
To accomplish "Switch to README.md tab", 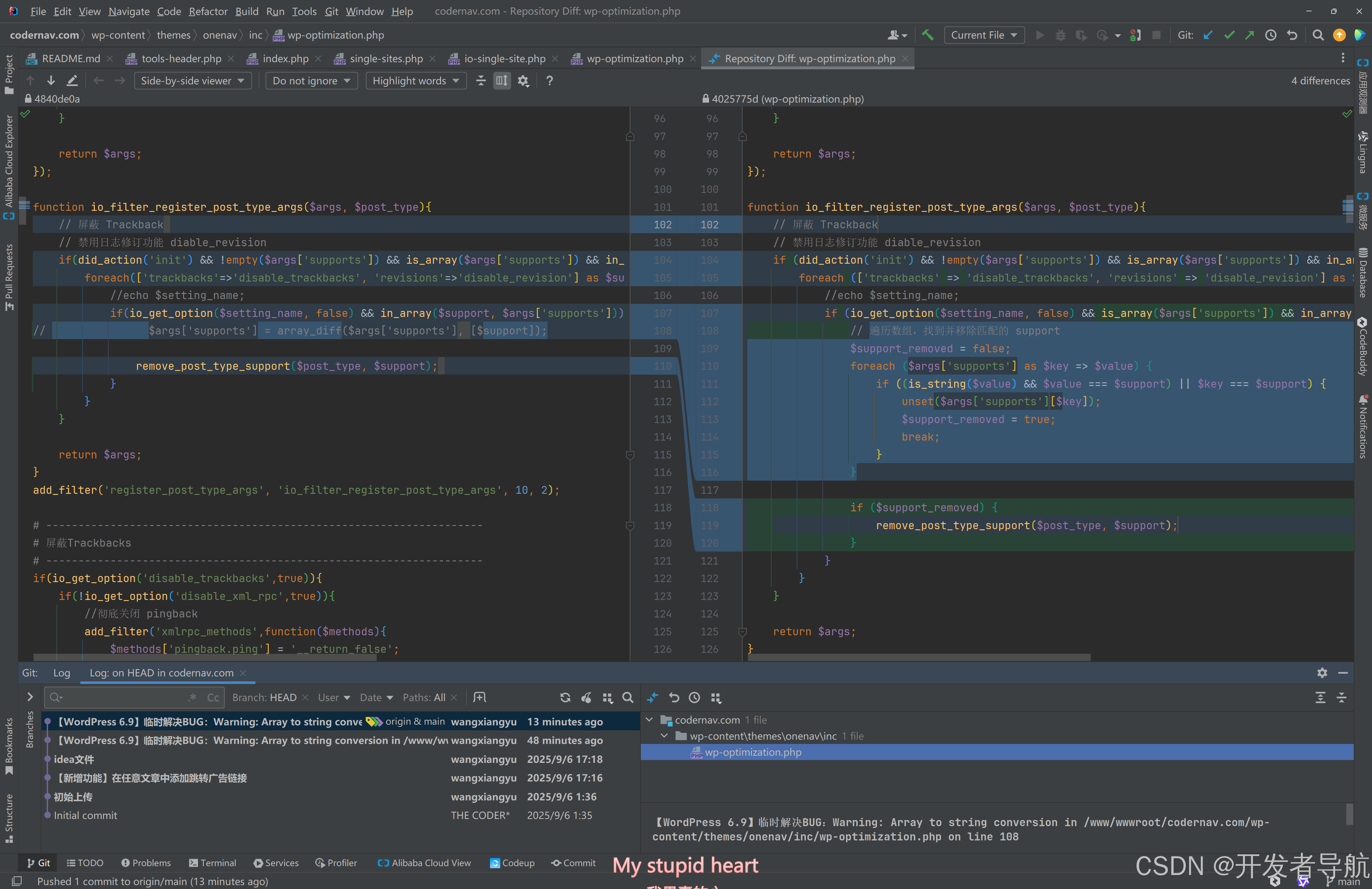I will 70,59.
